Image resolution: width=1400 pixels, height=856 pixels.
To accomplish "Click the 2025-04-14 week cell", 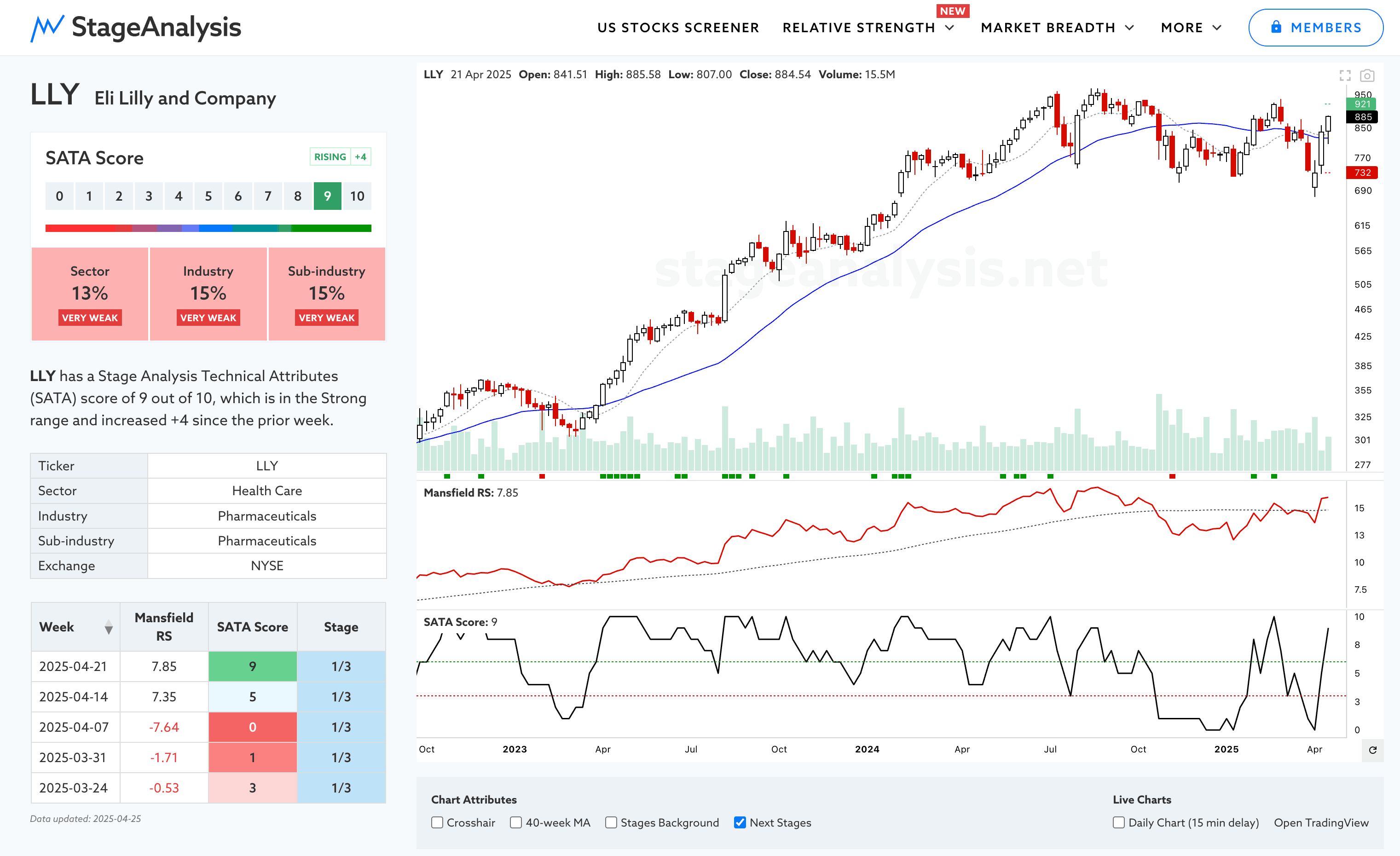I will pos(75,697).
